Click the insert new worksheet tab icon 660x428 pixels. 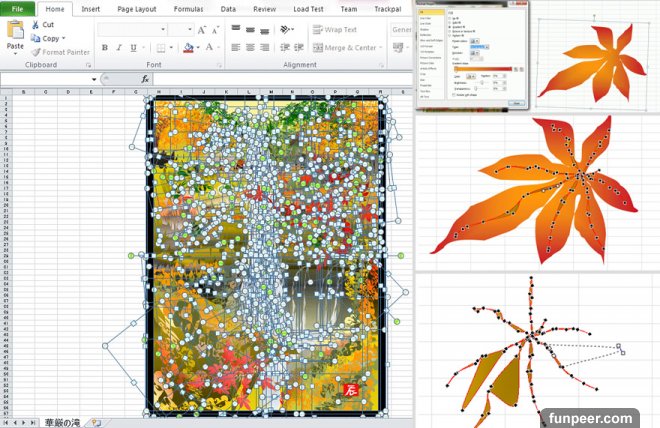[x=96, y=422]
